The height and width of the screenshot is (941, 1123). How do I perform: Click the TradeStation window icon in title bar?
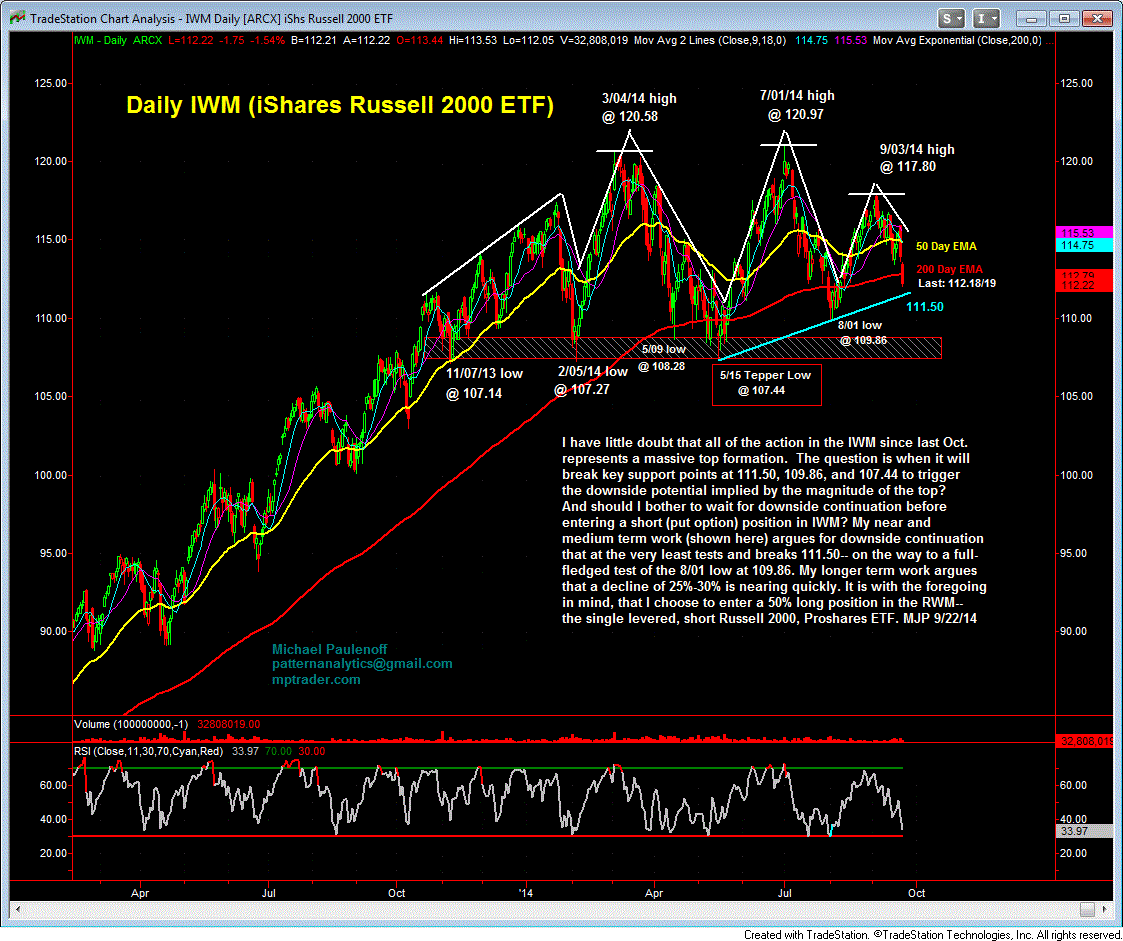click(17, 18)
